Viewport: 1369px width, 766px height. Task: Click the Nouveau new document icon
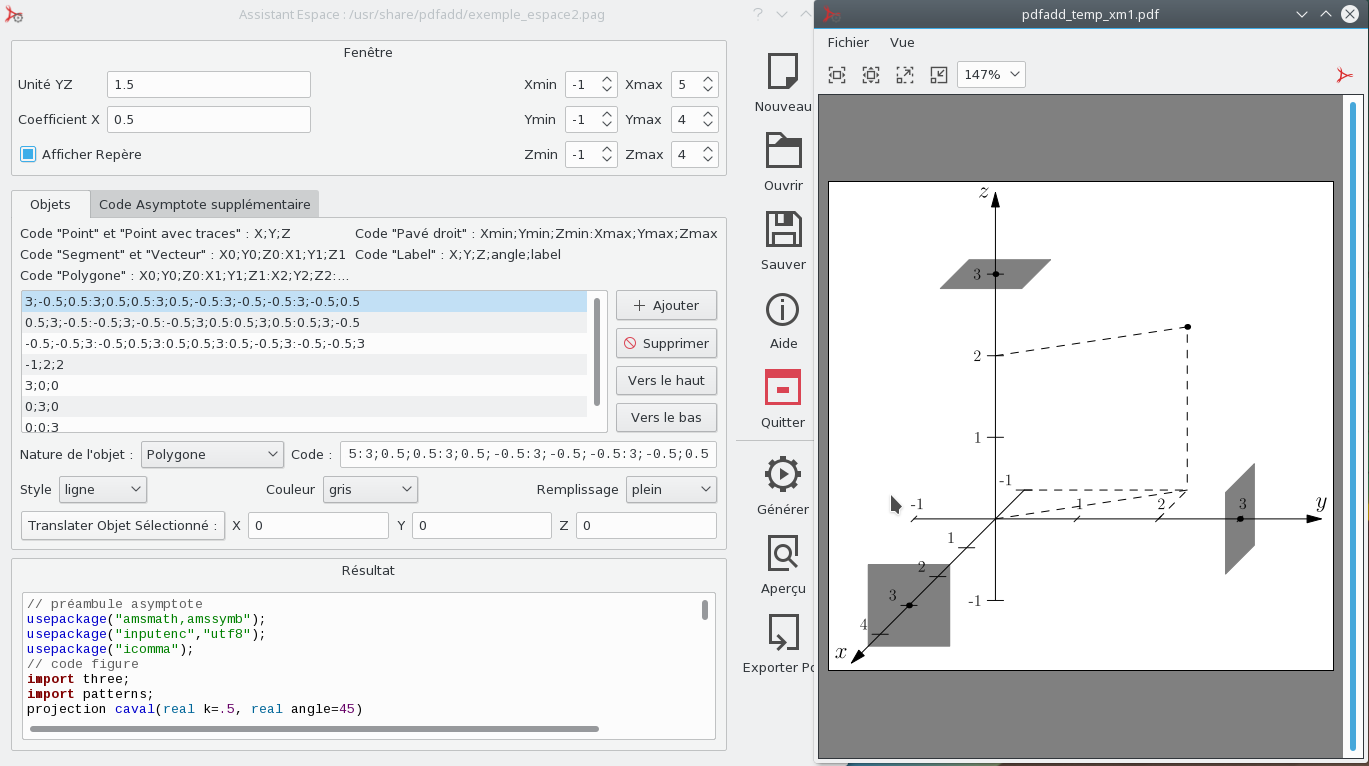pos(782,72)
